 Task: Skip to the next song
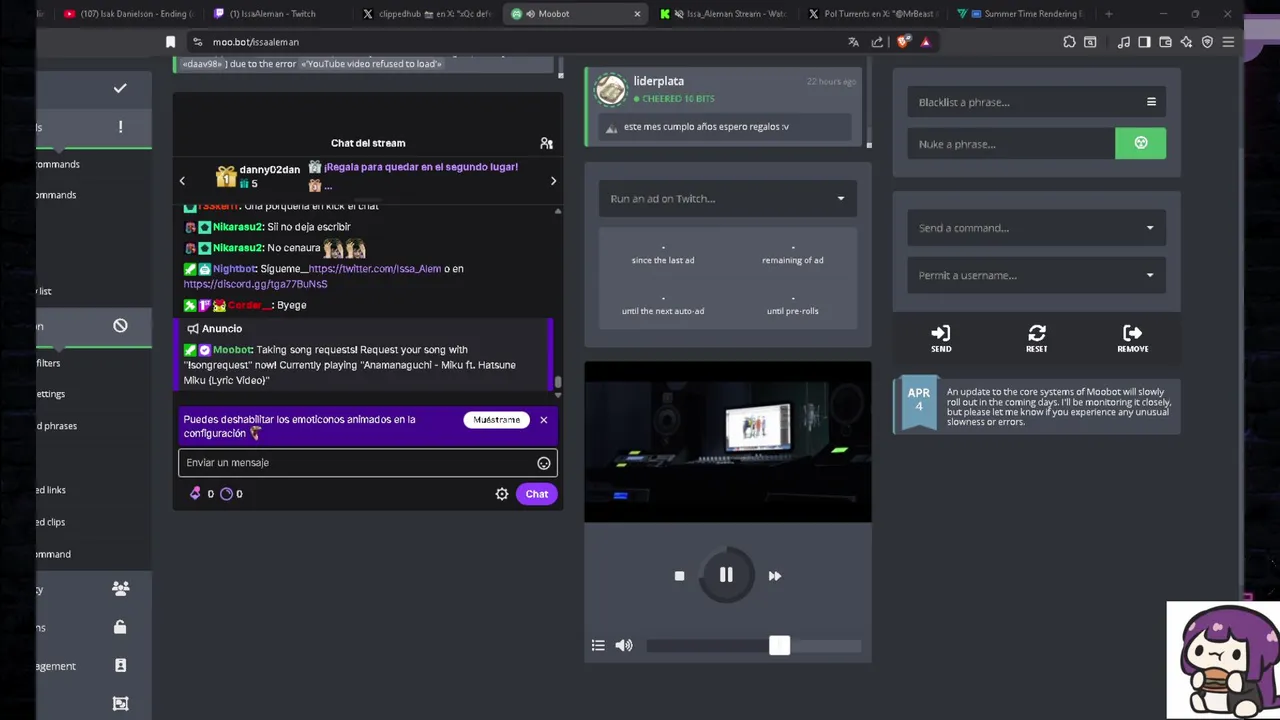pos(774,576)
